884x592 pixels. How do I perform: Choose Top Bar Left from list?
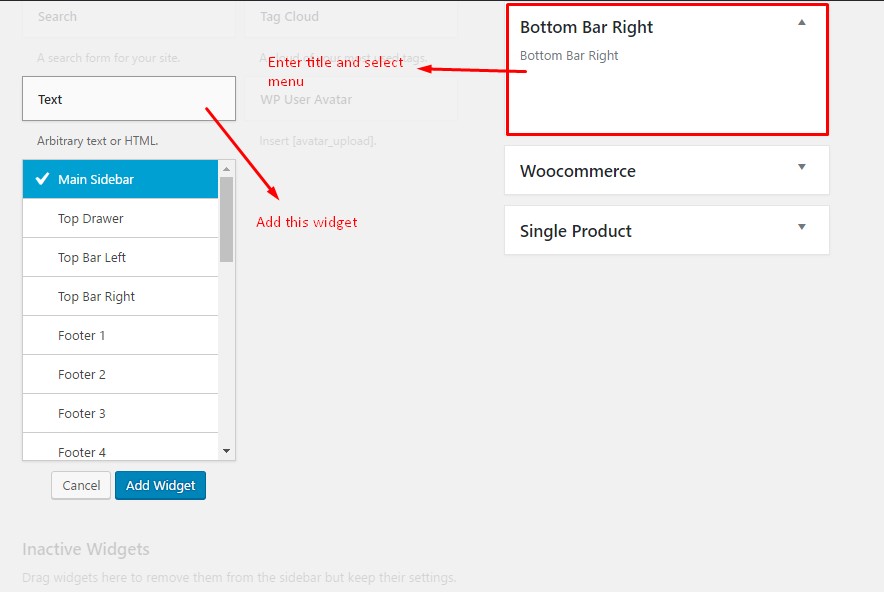120,257
